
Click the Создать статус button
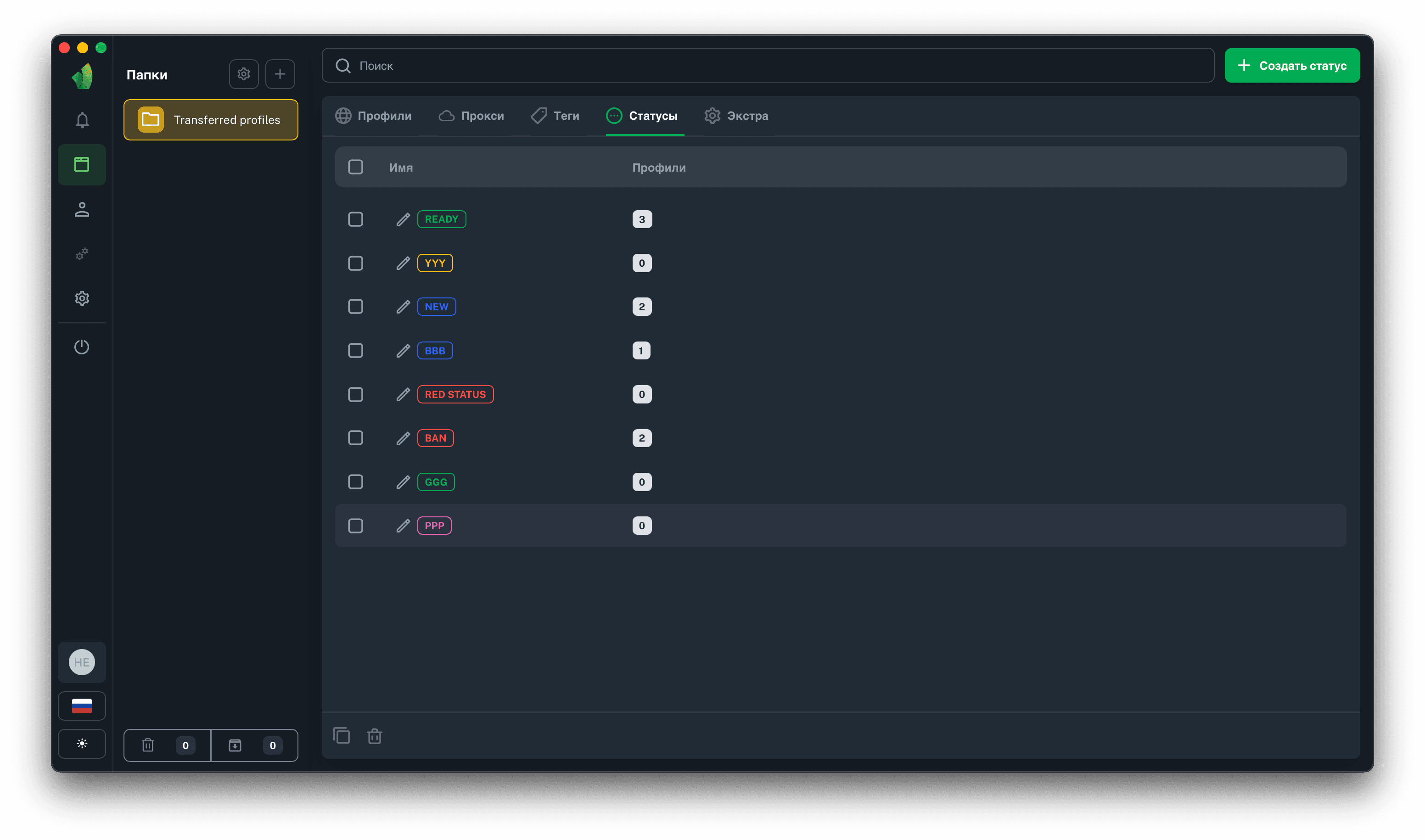click(1291, 66)
